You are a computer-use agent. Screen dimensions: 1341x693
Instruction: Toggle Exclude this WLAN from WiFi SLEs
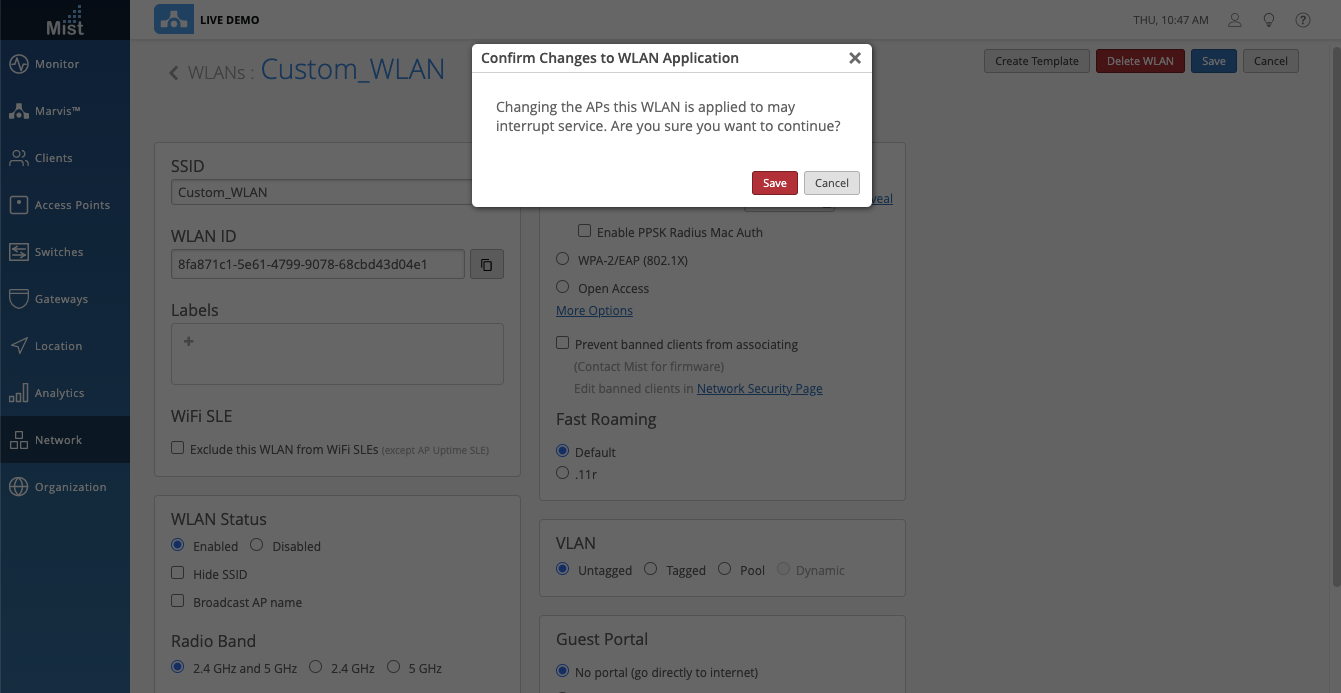click(x=178, y=448)
